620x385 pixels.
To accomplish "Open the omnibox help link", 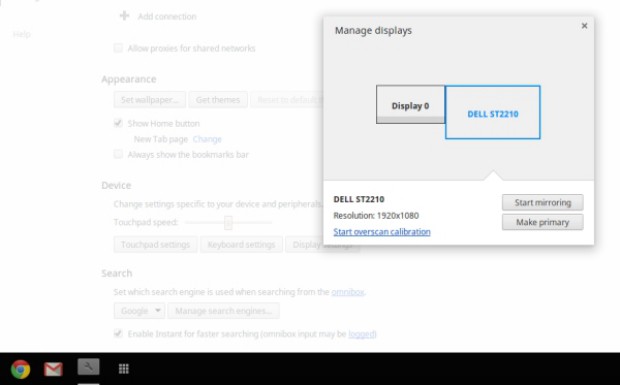I will (348, 292).
